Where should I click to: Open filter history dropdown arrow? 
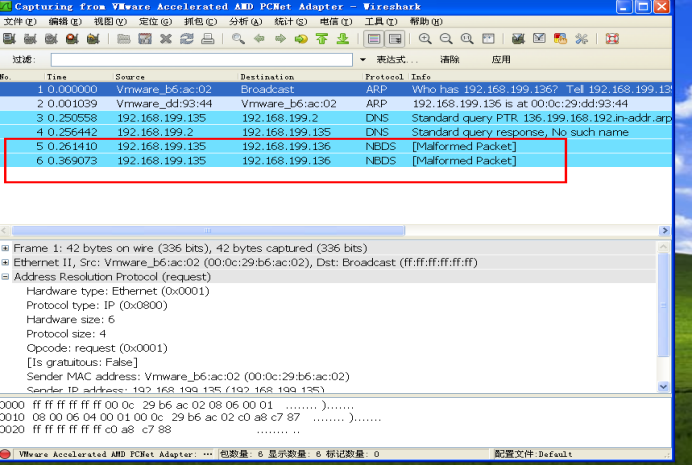coord(363,60)
